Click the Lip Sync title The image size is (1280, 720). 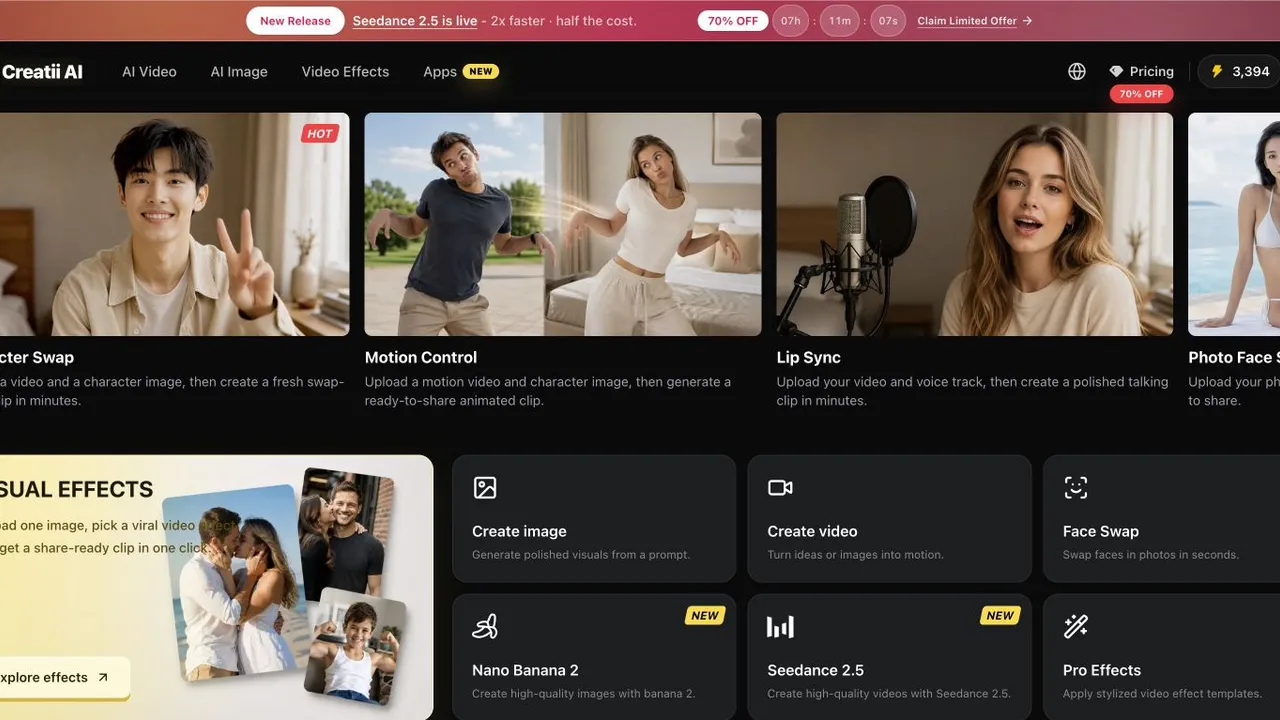(x=809, y=357)
